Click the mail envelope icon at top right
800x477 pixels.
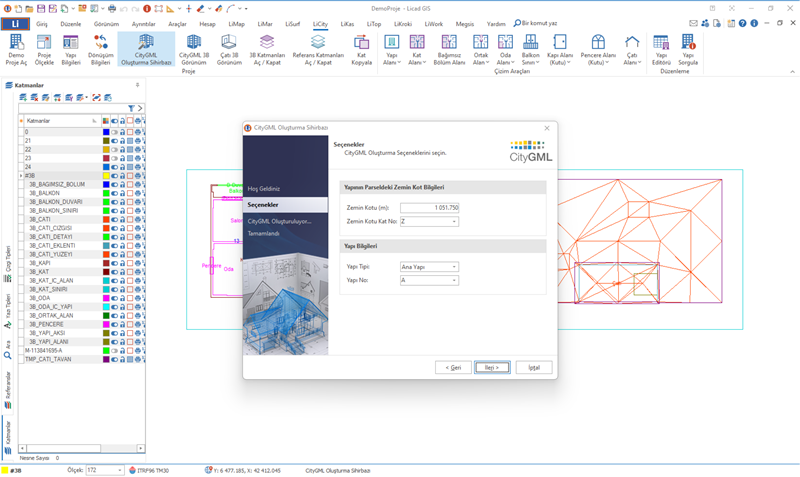tap(693, 23)
